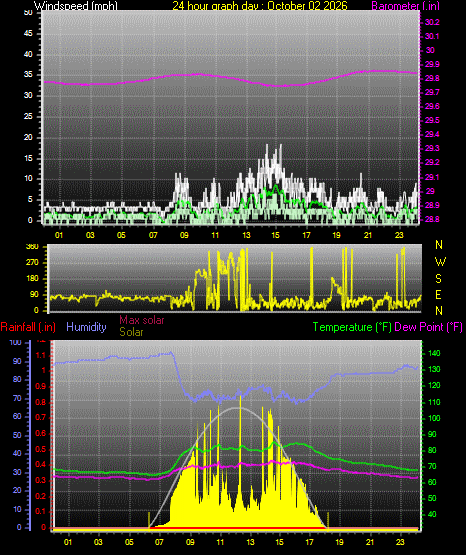Click hour label 23 below windspeed graph

399,235
